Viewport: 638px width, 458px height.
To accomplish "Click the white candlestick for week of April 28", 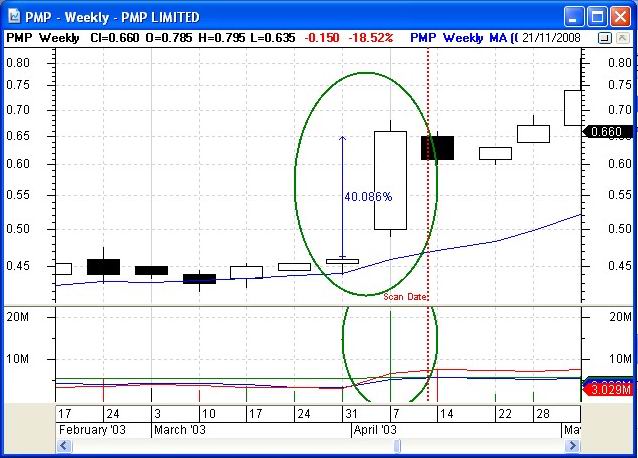I will point(533,134).
